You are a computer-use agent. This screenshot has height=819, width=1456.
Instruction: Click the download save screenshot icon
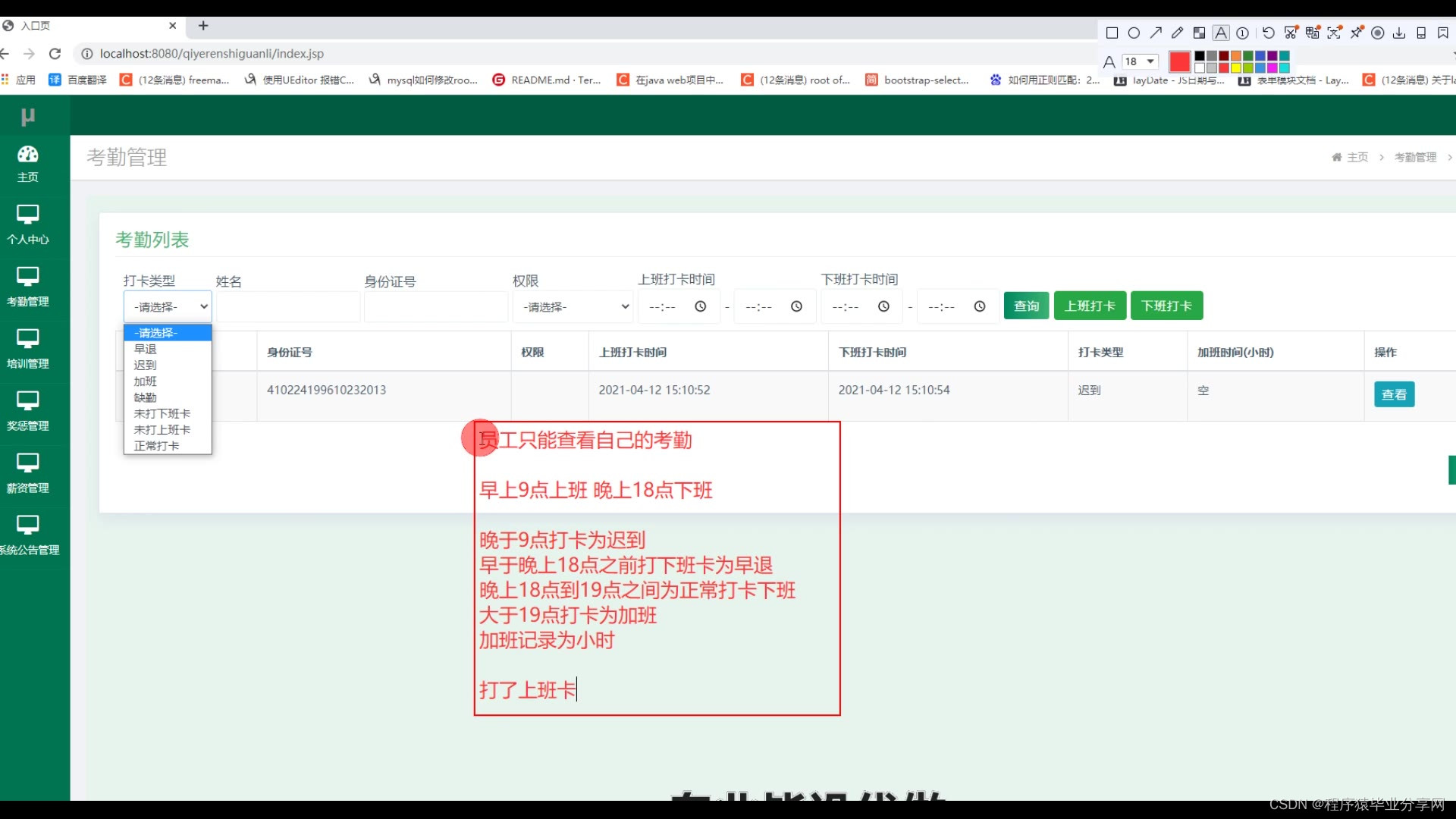click(1399, 33)
